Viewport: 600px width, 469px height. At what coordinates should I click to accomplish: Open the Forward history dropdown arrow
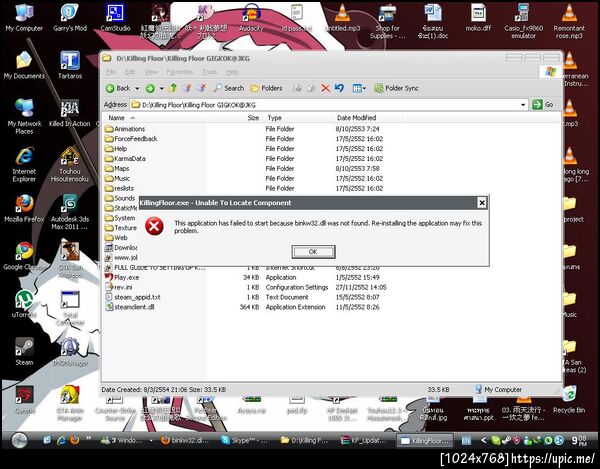(161, 88)
